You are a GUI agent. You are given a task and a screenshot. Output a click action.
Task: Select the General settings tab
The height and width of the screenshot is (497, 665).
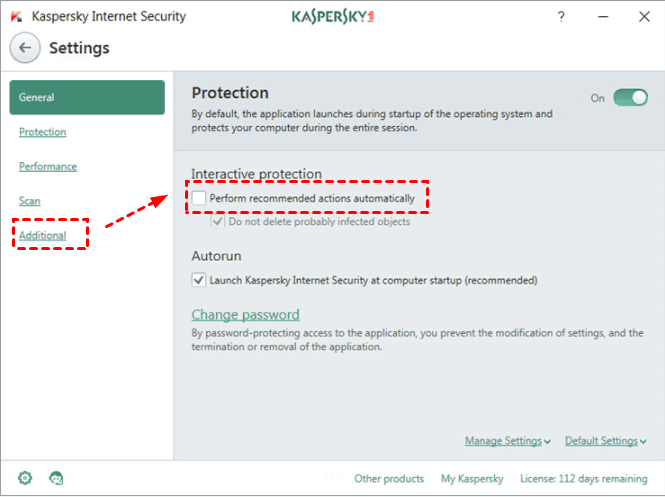click(87, 97)
